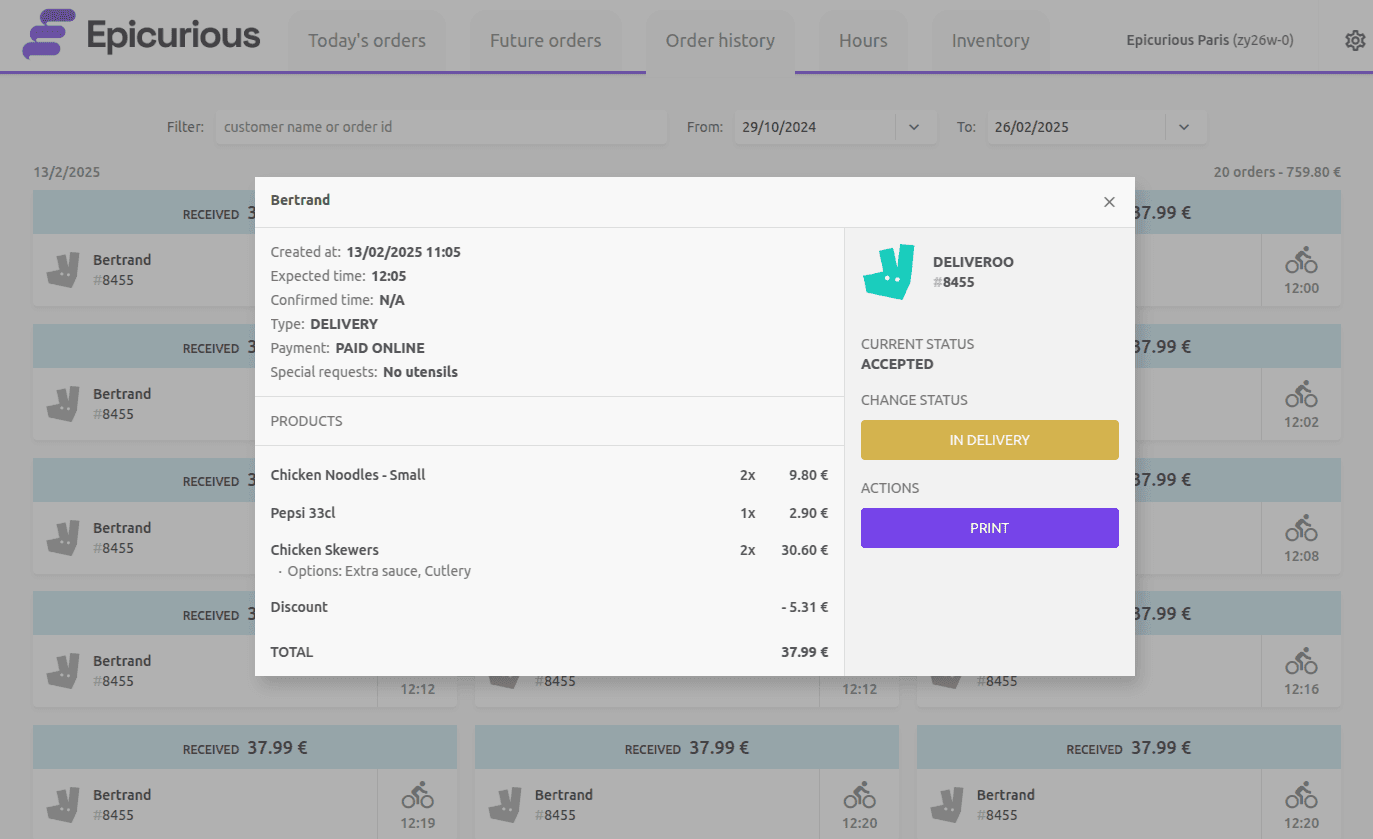The height and width of the screenshot is (839, 1373).
Task: Close the Bertrand order dialog
Action: pyautogui.click(x=1109, y=202)
